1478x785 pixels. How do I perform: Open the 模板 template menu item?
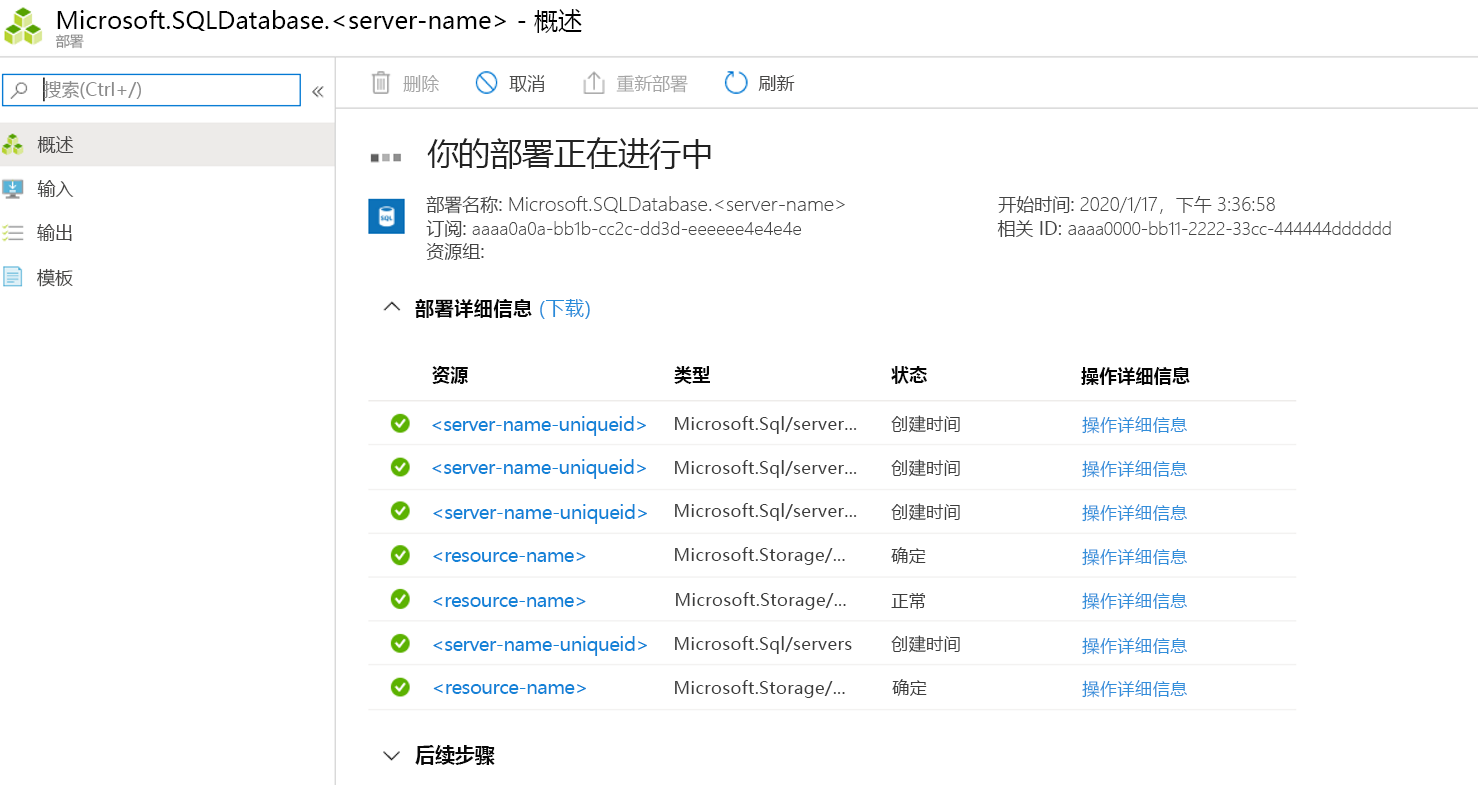167,277
